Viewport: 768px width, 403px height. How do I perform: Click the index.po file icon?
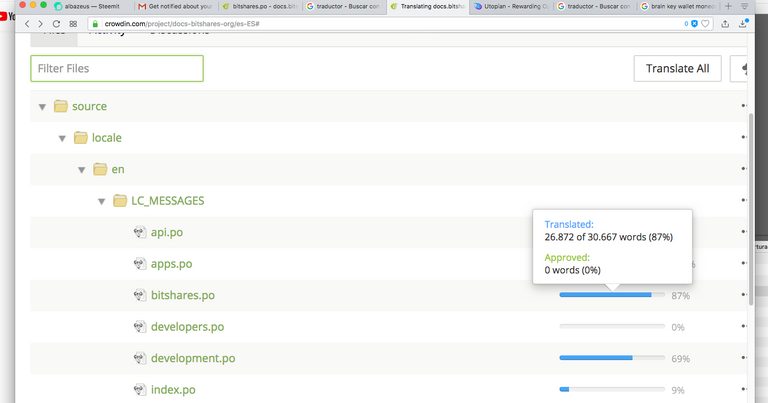click(x=140, y=390)
